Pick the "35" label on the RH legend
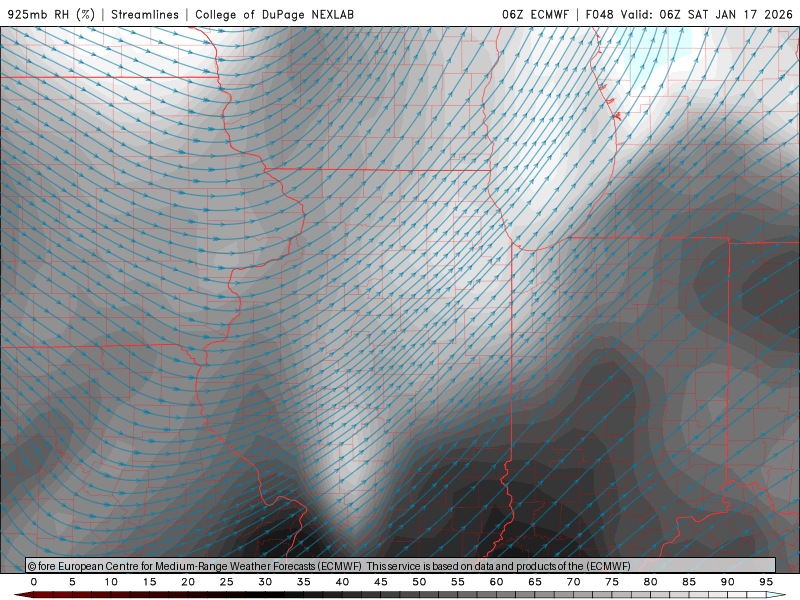The width and height of the screenshot is (800, 600). pos(304,582)
